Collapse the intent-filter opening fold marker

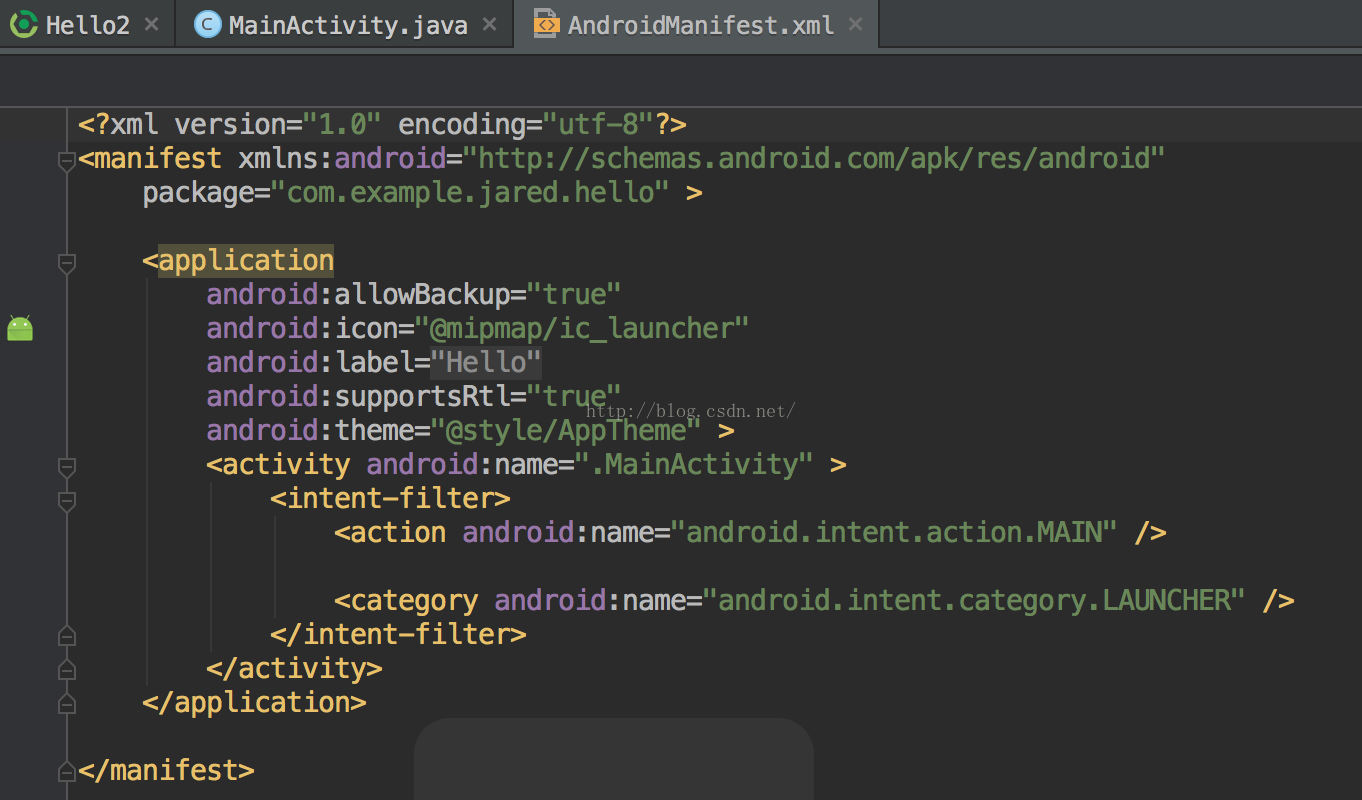coord(67,501)
